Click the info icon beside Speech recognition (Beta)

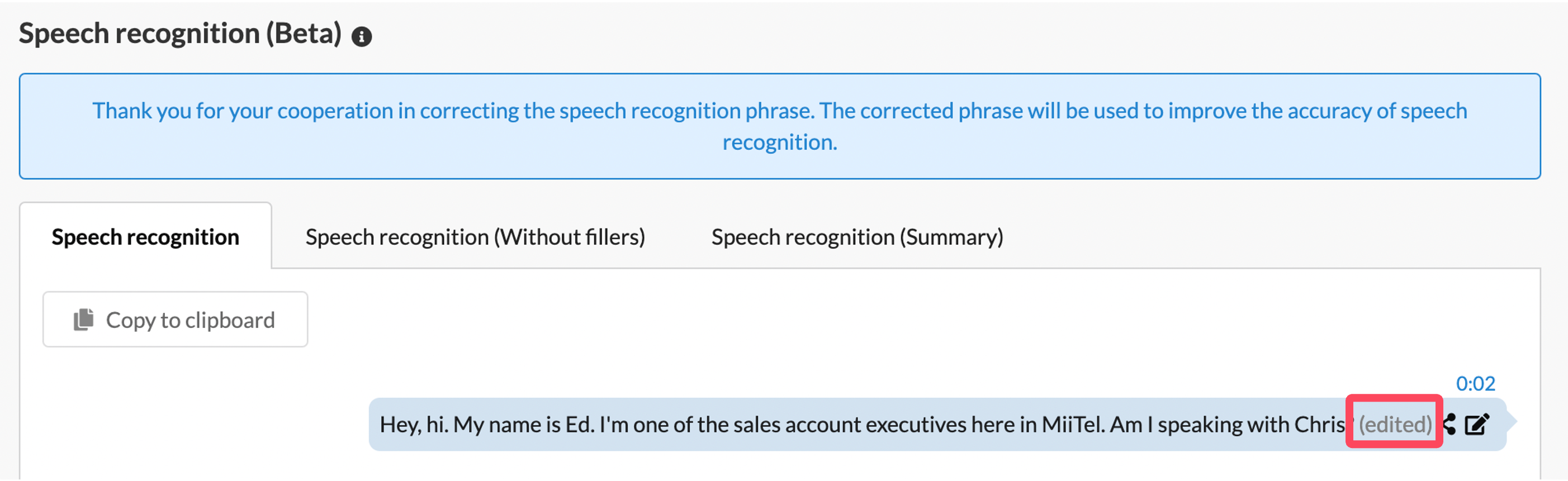point(362,36)
